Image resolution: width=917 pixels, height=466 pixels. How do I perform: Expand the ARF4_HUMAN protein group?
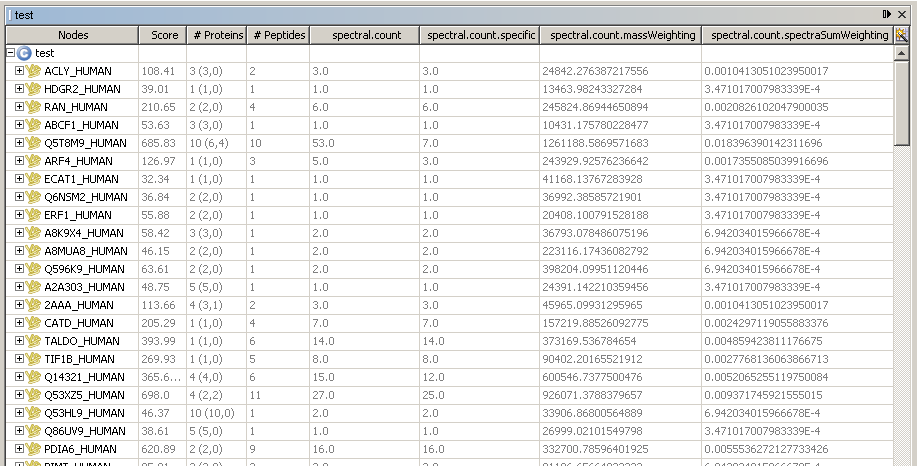pos(19,161)
